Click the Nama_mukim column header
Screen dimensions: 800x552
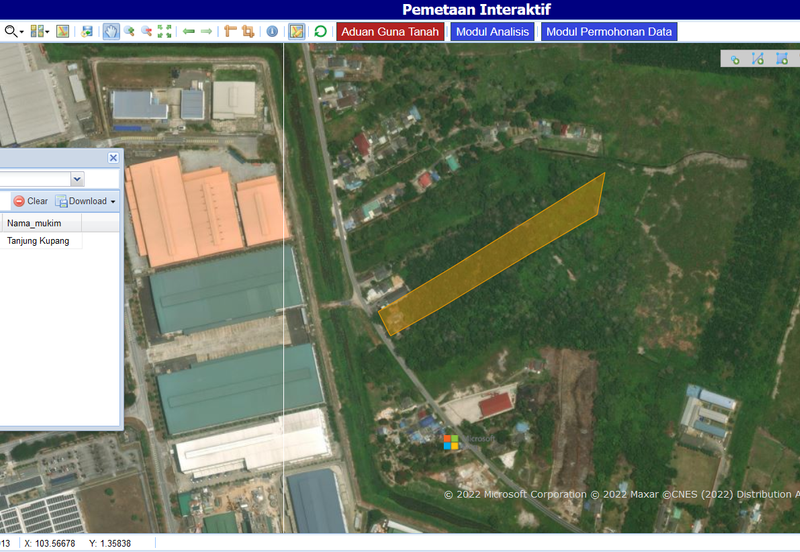[x=41, y=223]
